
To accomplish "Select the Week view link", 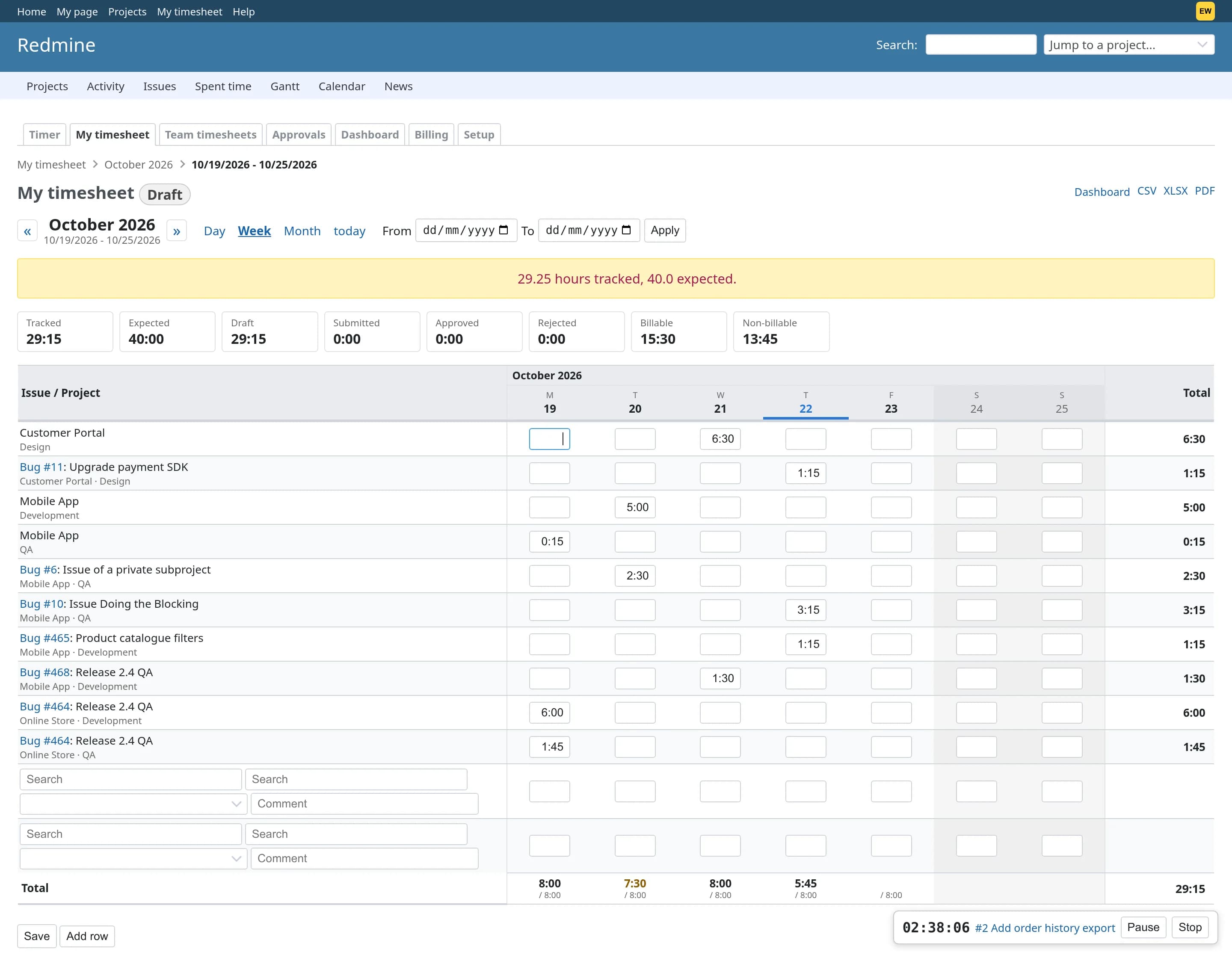I will pos(255,231).
